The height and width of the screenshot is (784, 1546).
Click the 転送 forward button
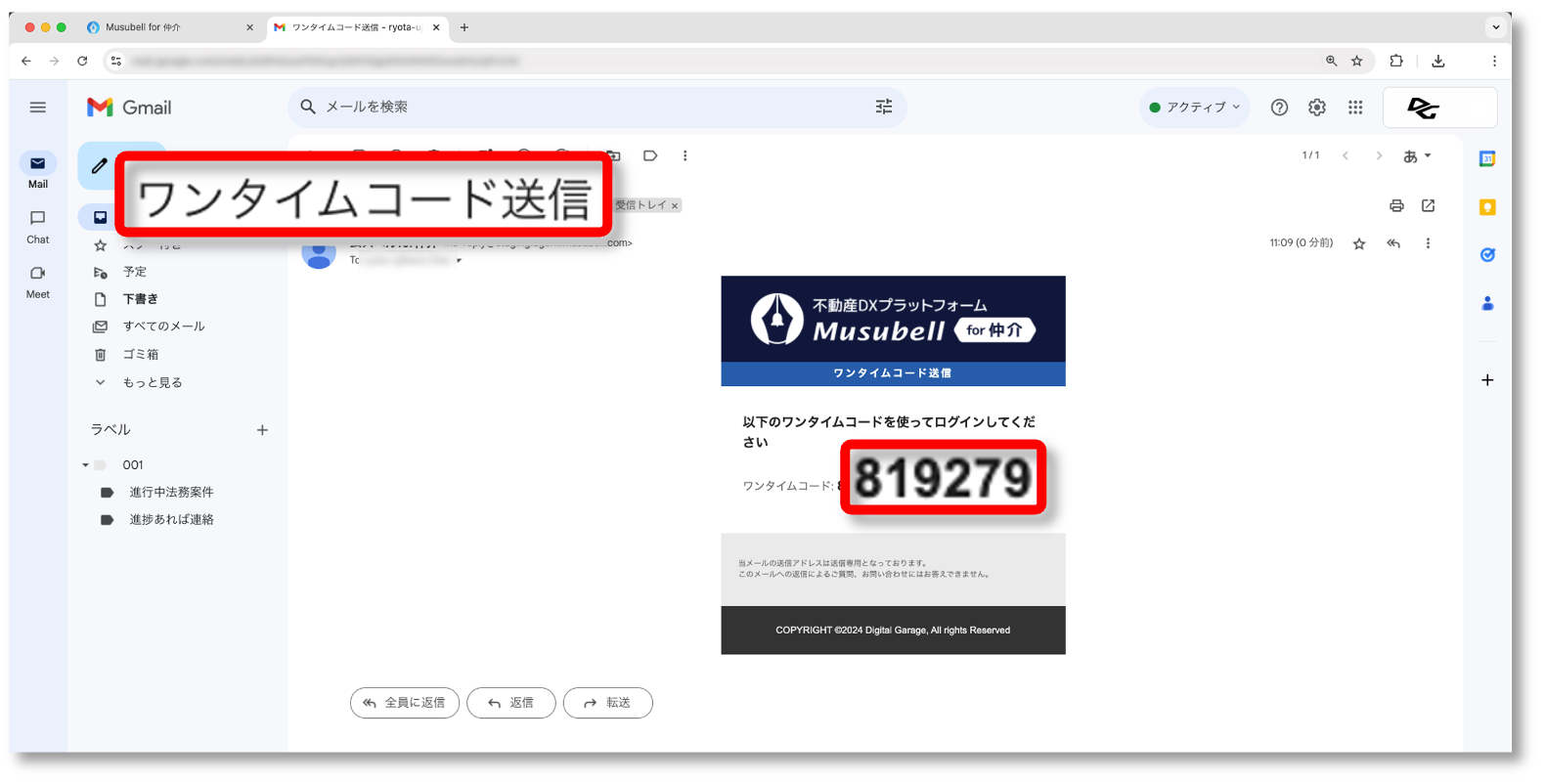click(x=607, y=703)
